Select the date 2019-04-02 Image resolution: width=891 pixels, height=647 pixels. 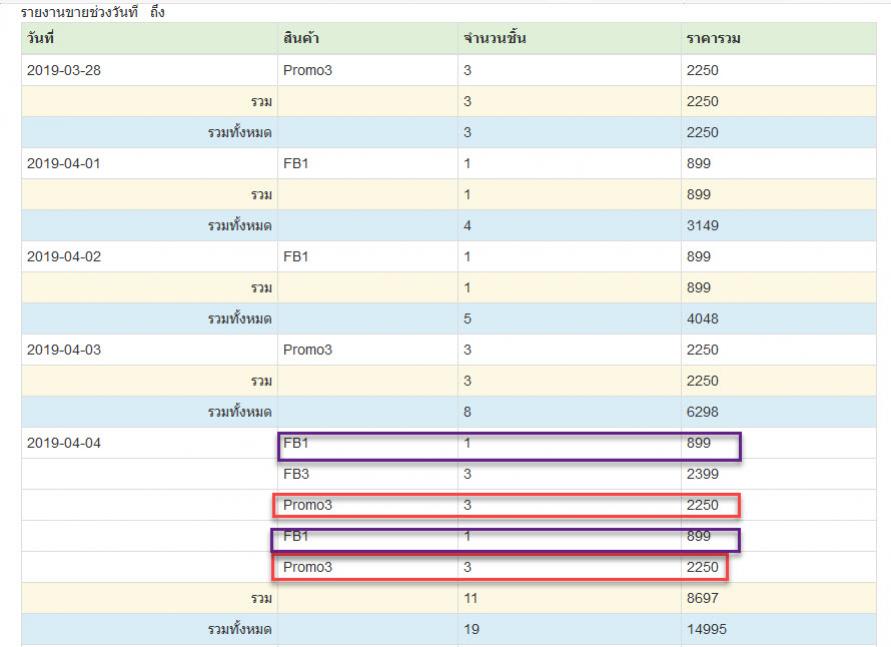click(64, 257)
